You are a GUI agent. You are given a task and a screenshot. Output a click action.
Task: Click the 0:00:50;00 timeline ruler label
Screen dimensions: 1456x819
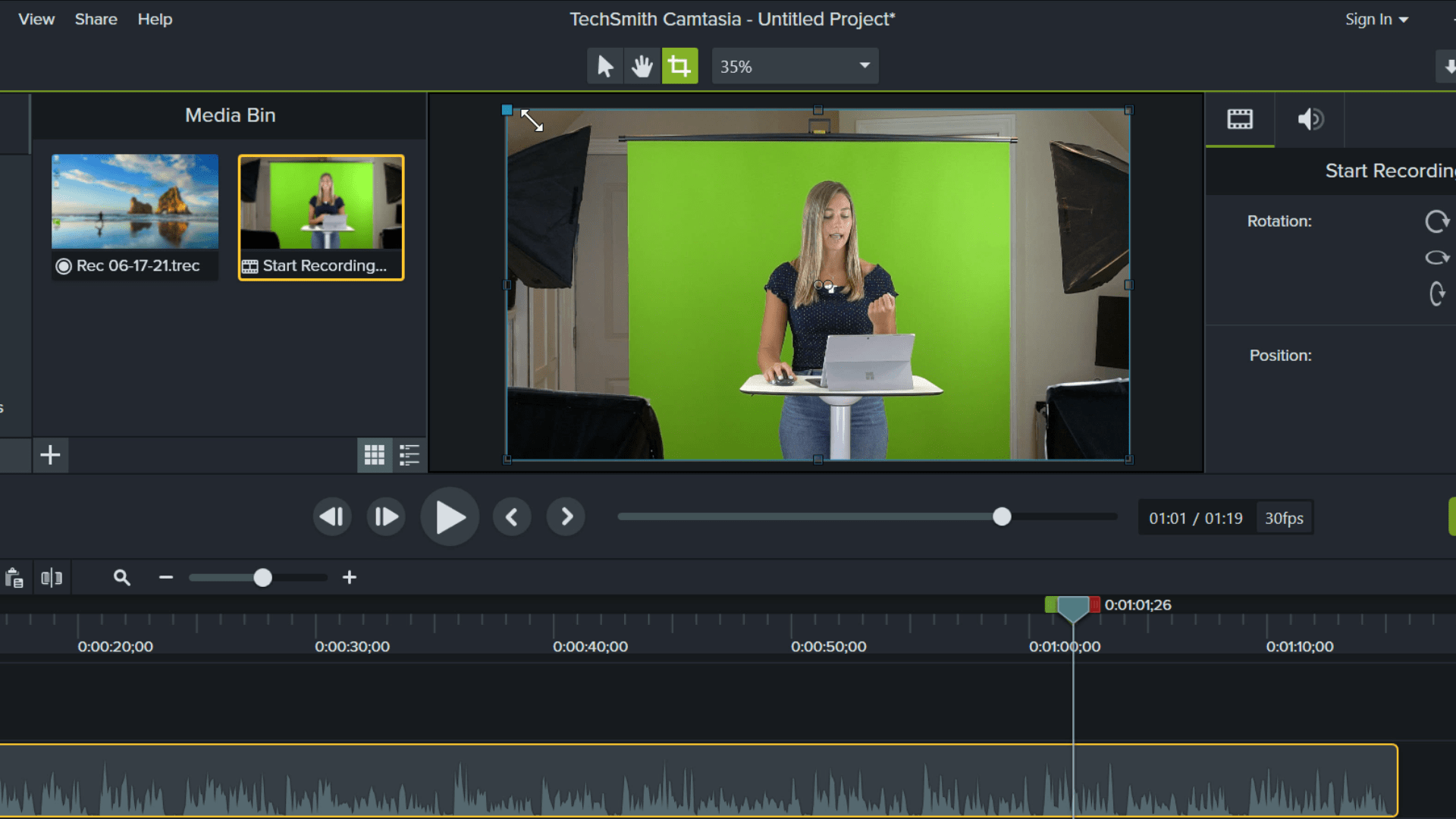pyautogui.click(x=828, y=647)
